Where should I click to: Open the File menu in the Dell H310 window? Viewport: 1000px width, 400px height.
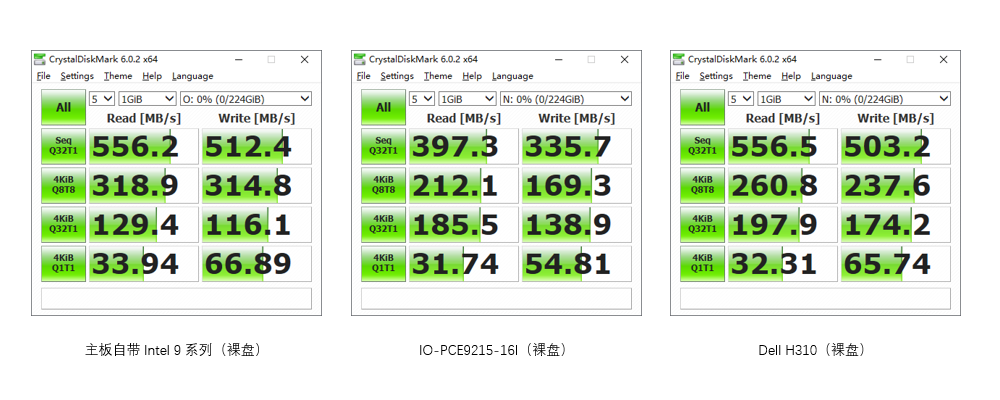[x=682, y=76]
